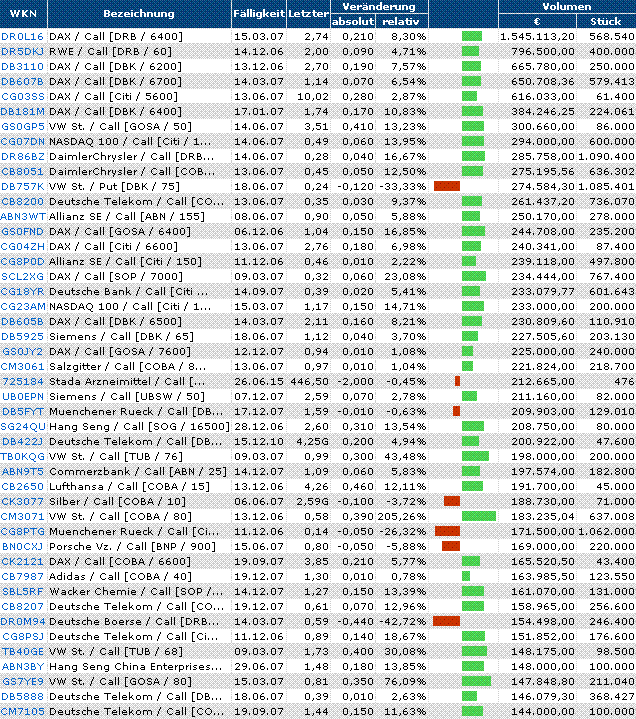Open WKN link CG07DN
Image resolution: width=636 pixels, height=719 pixels.
tap(23, 141)
